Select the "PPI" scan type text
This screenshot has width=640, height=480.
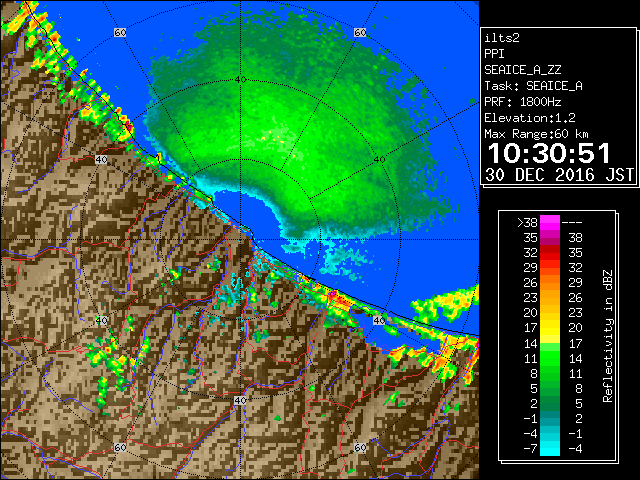point(494,54)
